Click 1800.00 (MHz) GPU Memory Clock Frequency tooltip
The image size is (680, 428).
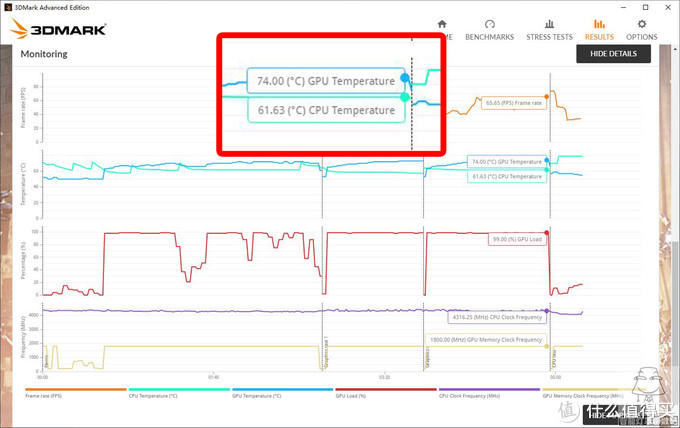point(486,340)
